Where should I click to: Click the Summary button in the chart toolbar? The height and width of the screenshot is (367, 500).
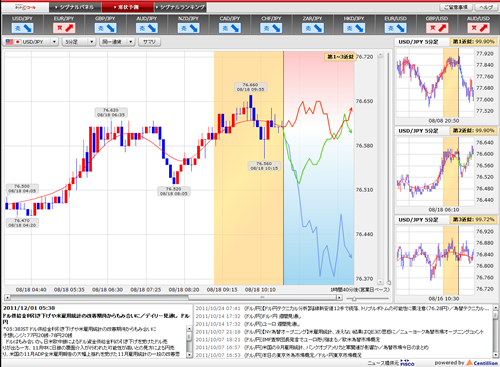pos(149,42)
